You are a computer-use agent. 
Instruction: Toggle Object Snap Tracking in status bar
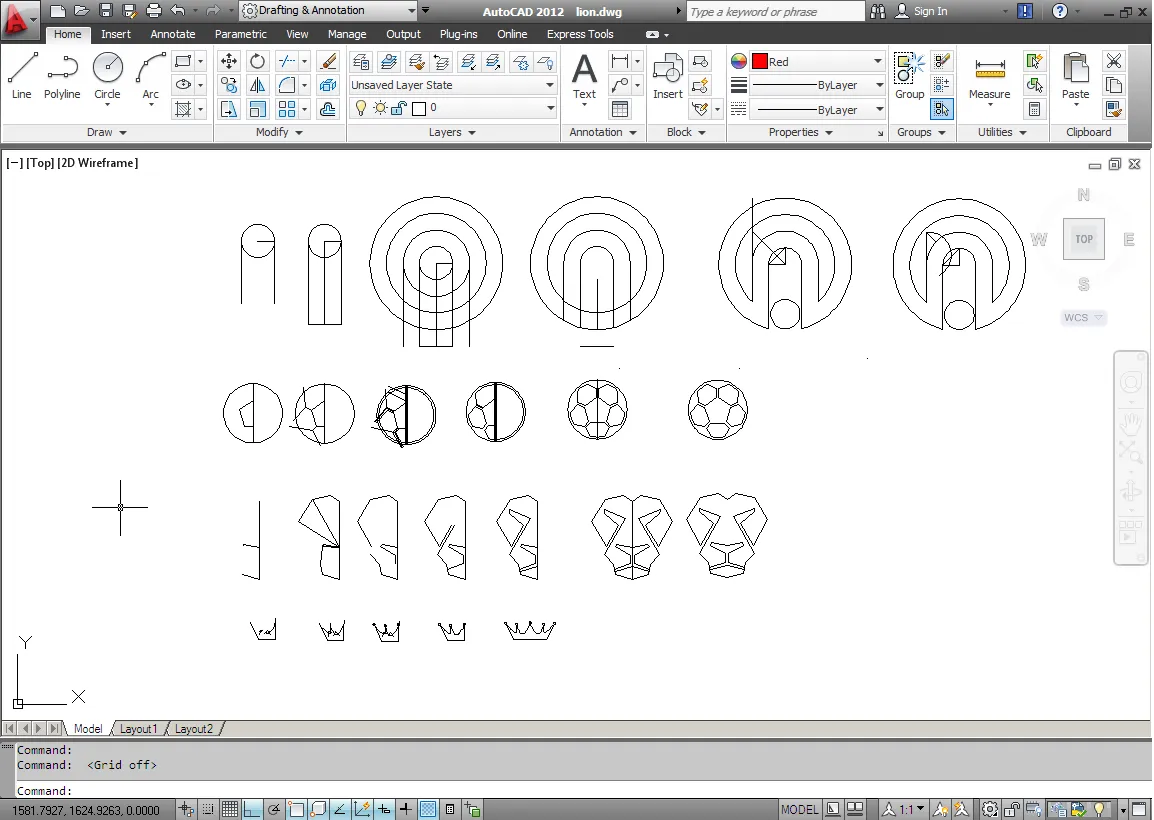point(340,810)
